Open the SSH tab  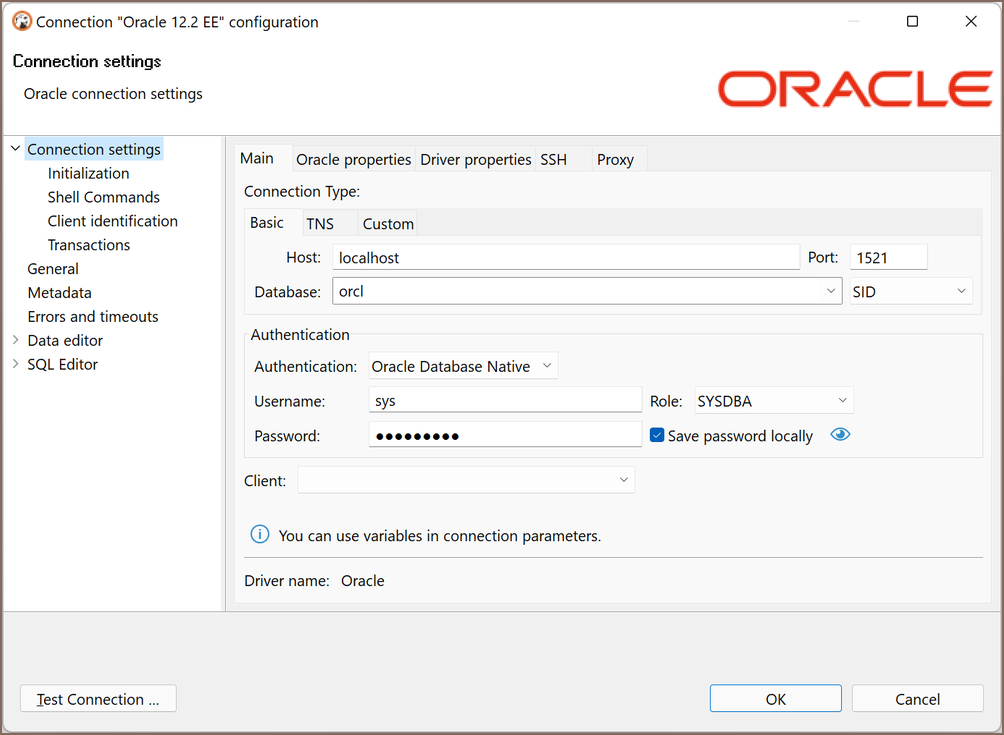(x=553, y=159)
